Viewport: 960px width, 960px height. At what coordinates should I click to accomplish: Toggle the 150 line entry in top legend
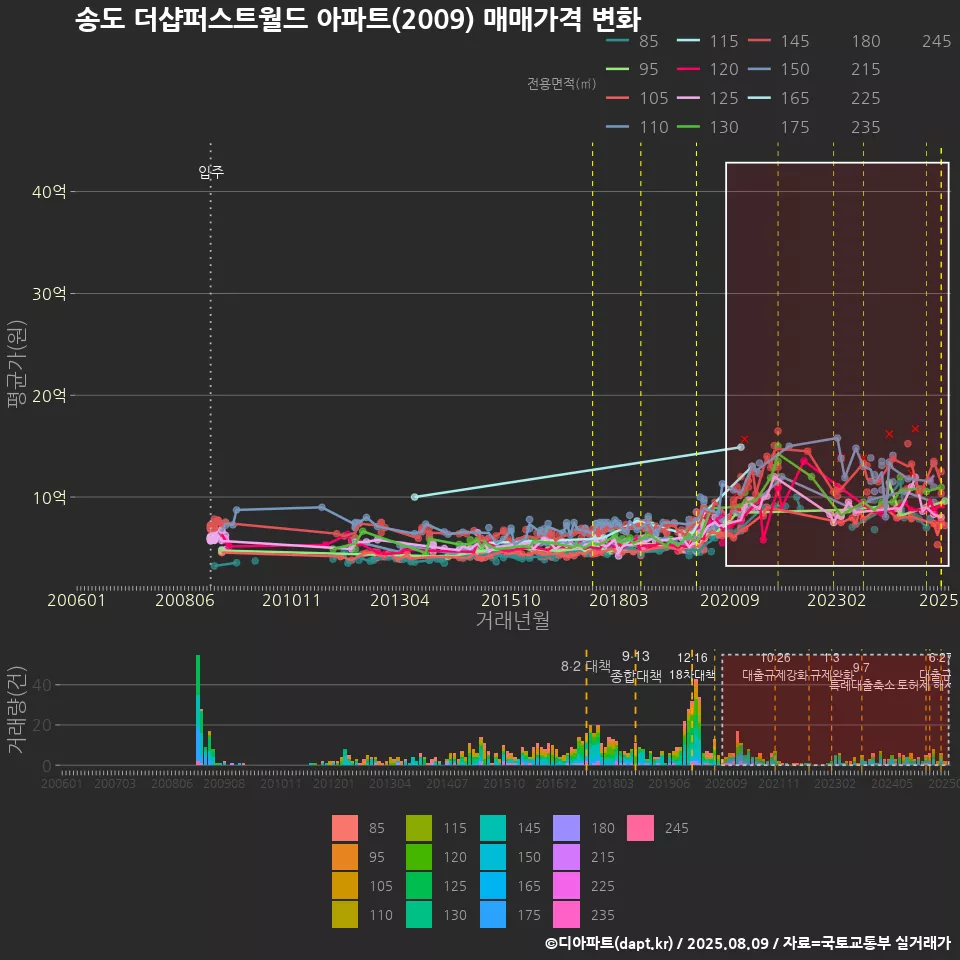click(x=778, y=69)
